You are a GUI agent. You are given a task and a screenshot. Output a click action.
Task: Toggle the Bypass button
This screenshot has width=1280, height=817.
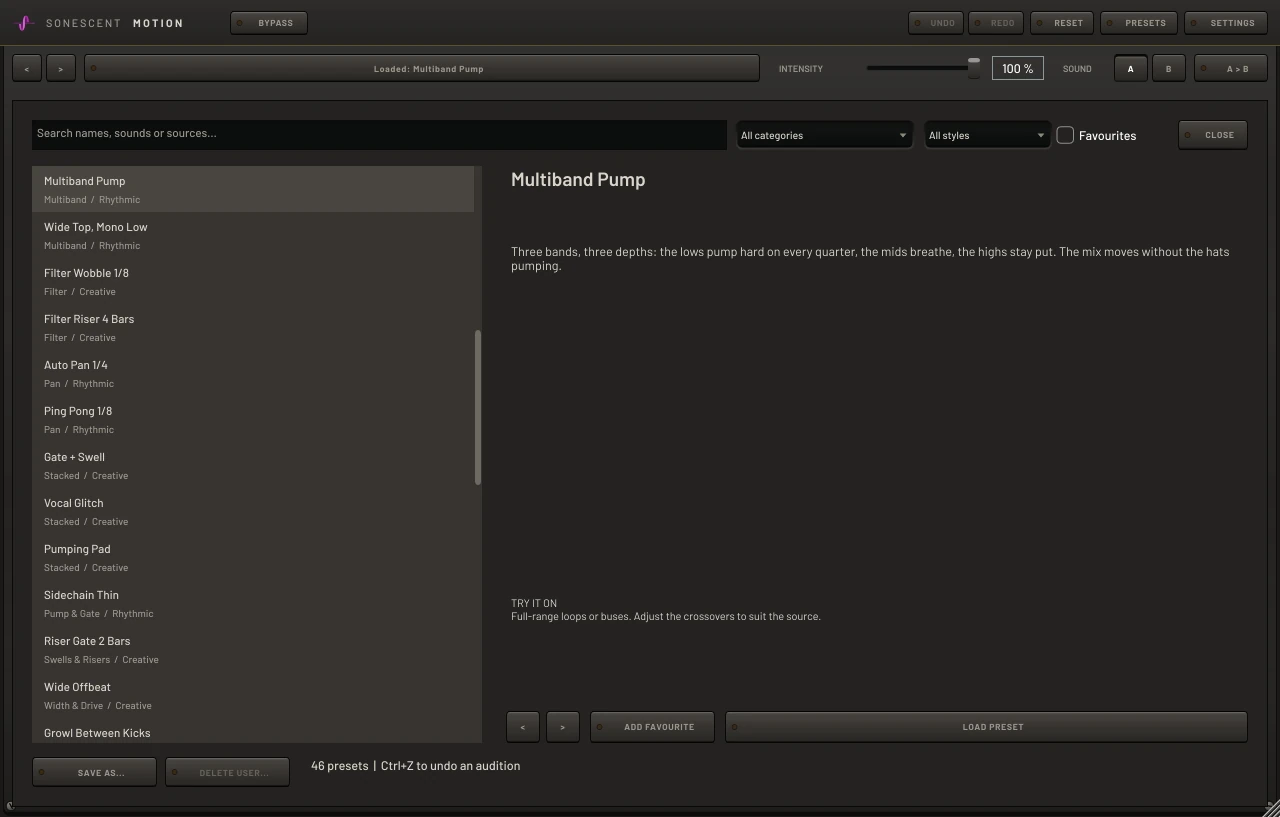click(x=269, y=23)
